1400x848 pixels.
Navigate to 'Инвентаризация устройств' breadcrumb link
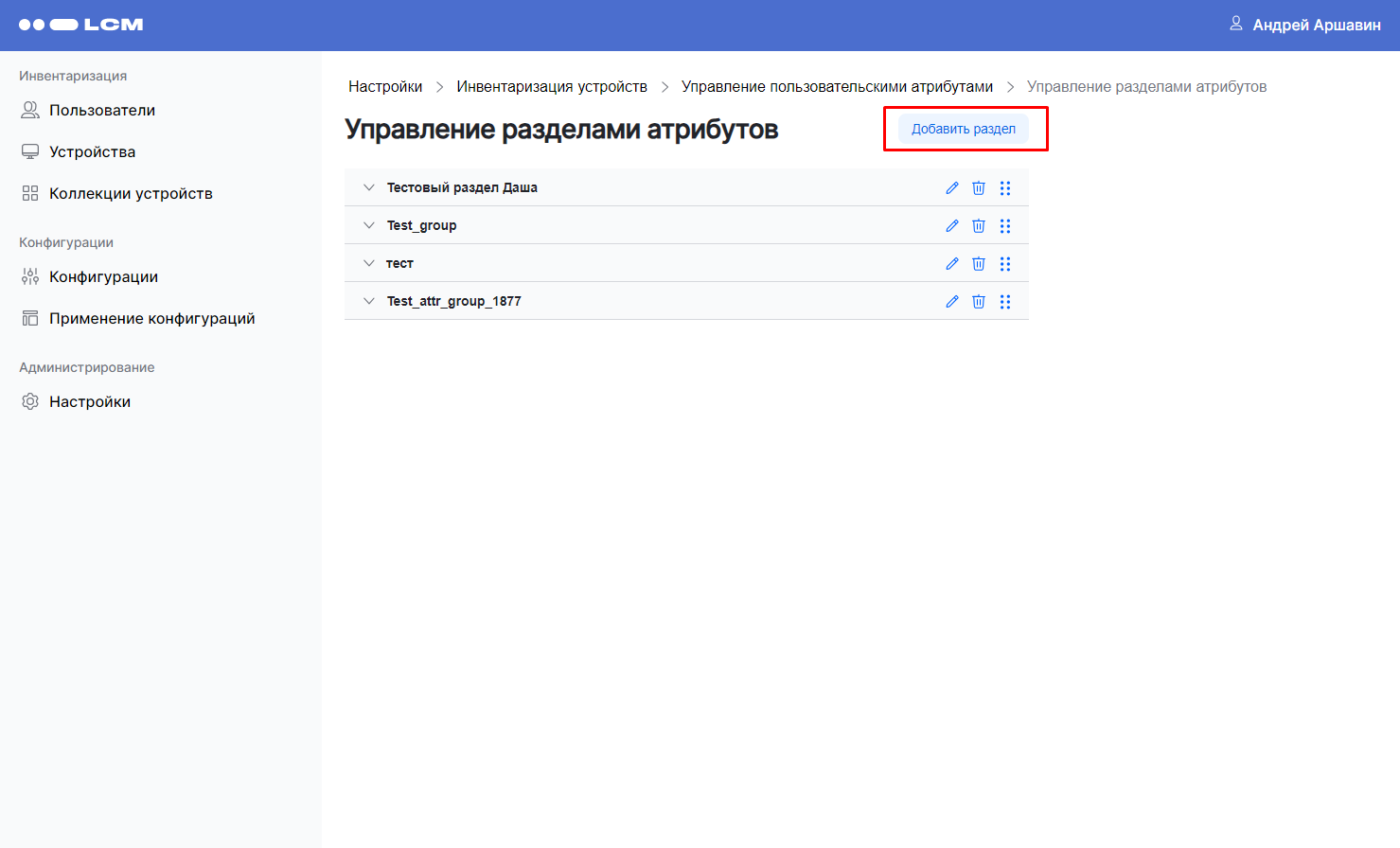[x=552, y=87]
